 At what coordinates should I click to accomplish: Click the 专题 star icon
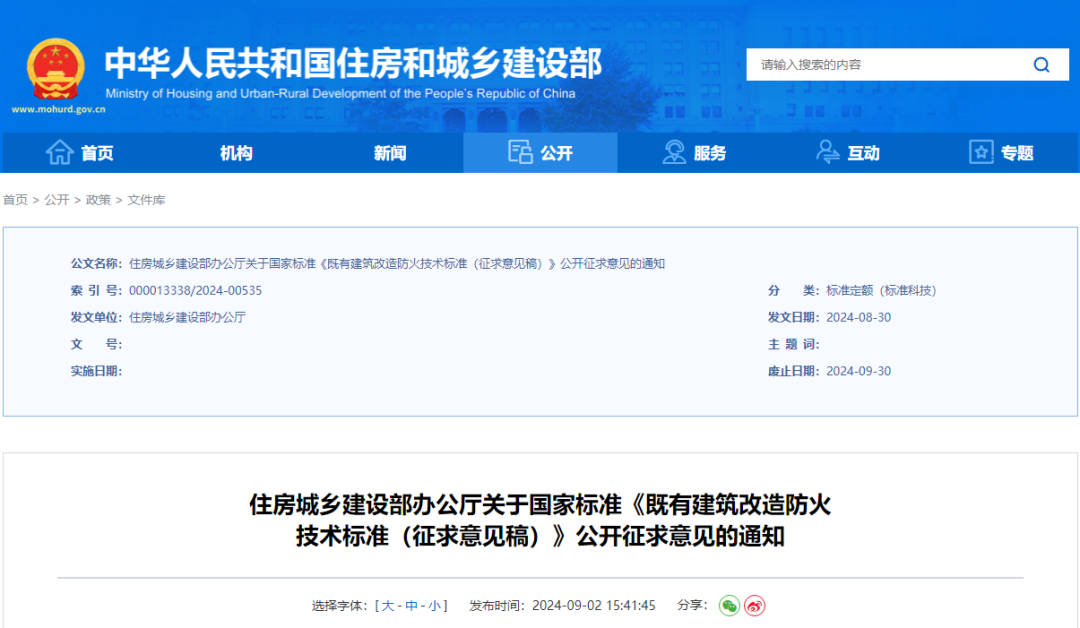pos(981,152)
